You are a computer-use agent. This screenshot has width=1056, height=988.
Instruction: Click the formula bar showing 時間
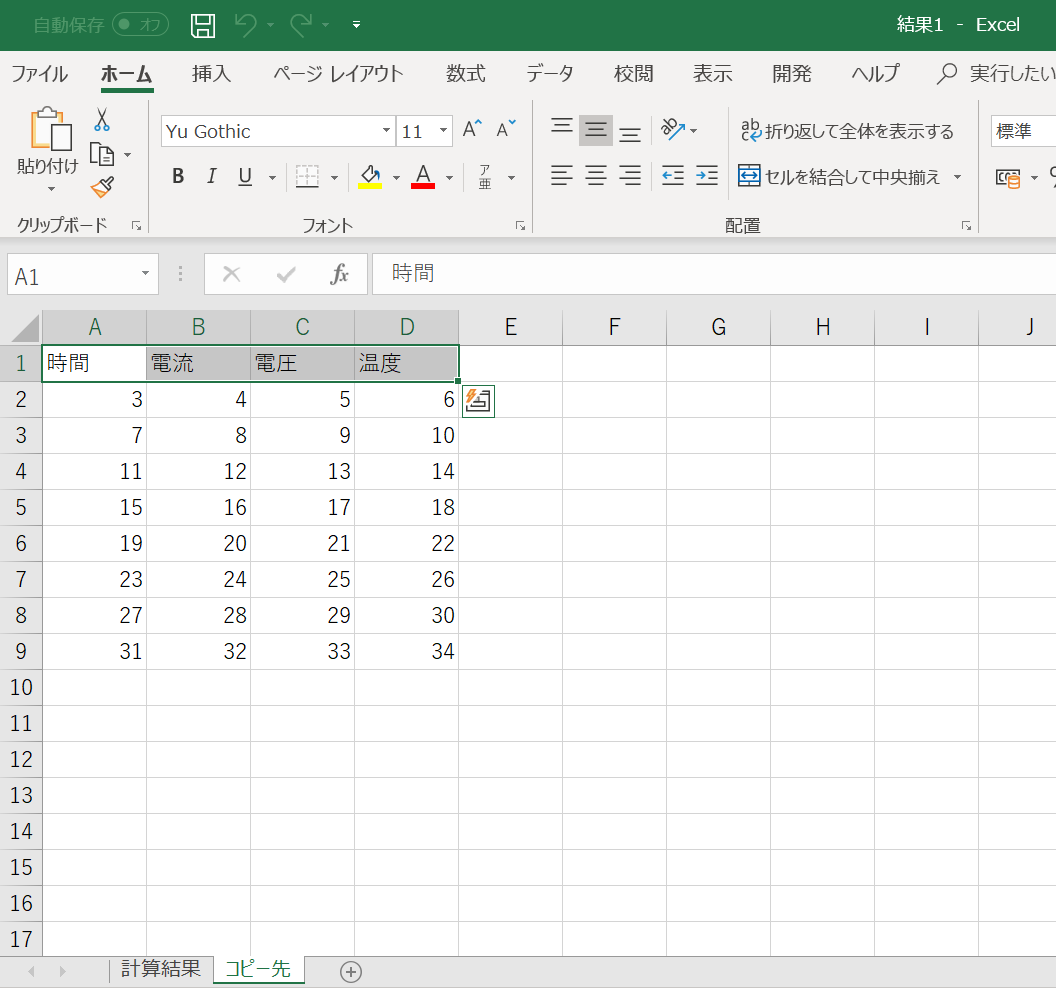point(714,273)
